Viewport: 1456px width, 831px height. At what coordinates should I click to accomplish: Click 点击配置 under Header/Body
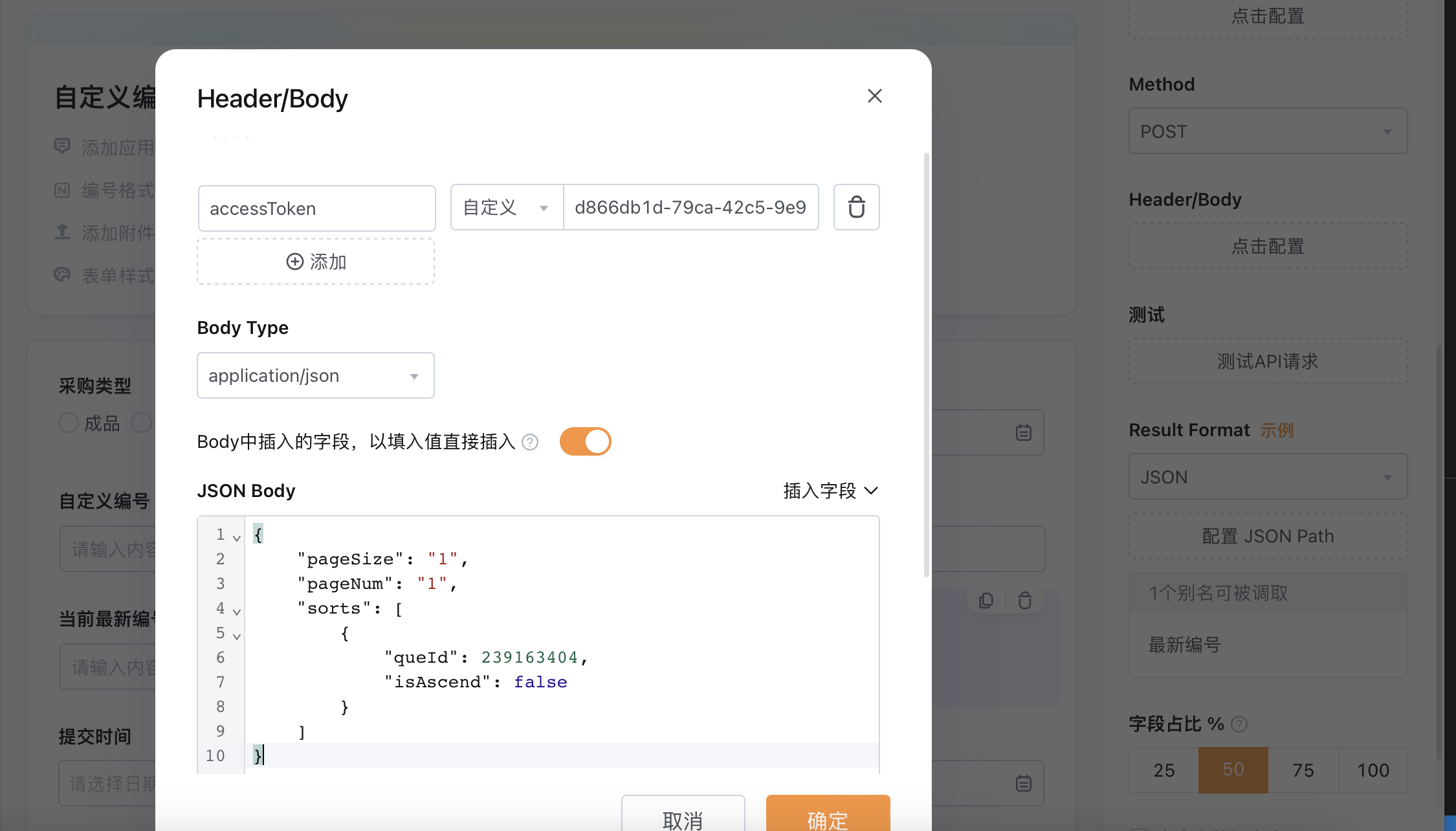tap(1268, 247)
